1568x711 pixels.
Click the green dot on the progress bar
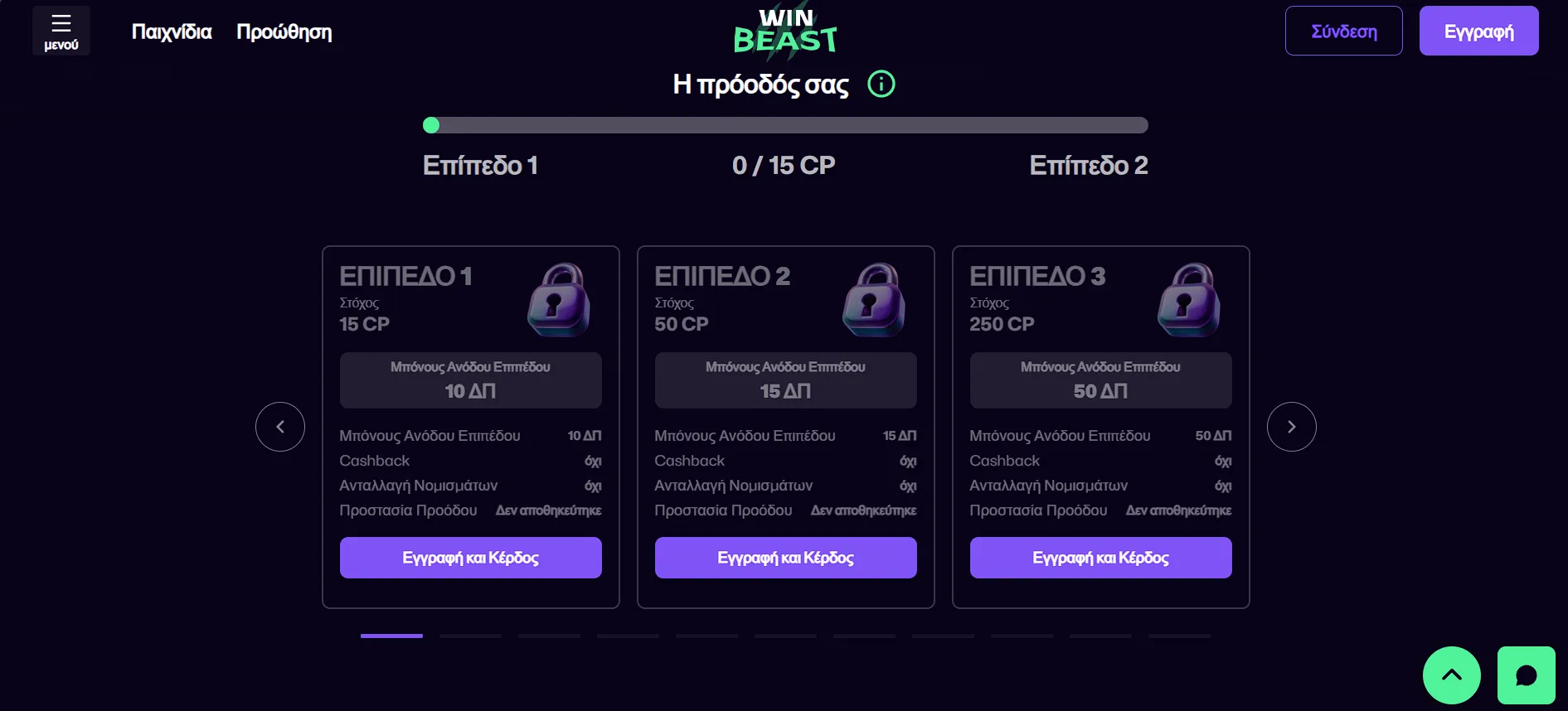pyautogui.click(x=432, y=125)
